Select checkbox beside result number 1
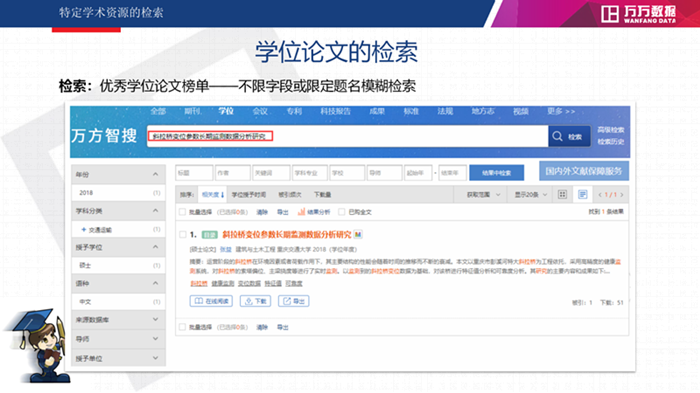Image resolution: width=700 pixels, height=393 pixels. pos(183,234)
